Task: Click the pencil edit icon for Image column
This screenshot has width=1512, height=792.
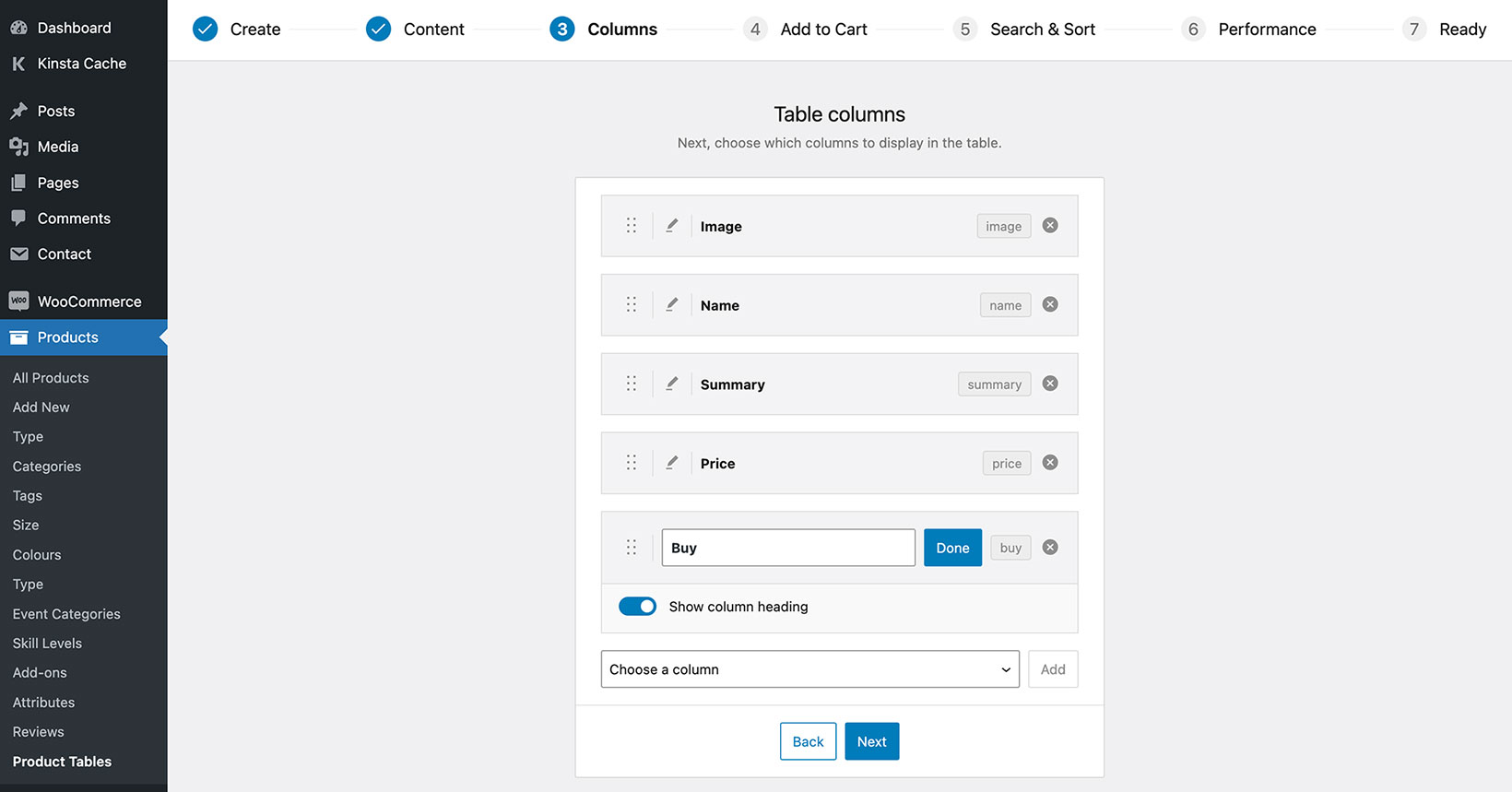Action: [x=672, y=226]
